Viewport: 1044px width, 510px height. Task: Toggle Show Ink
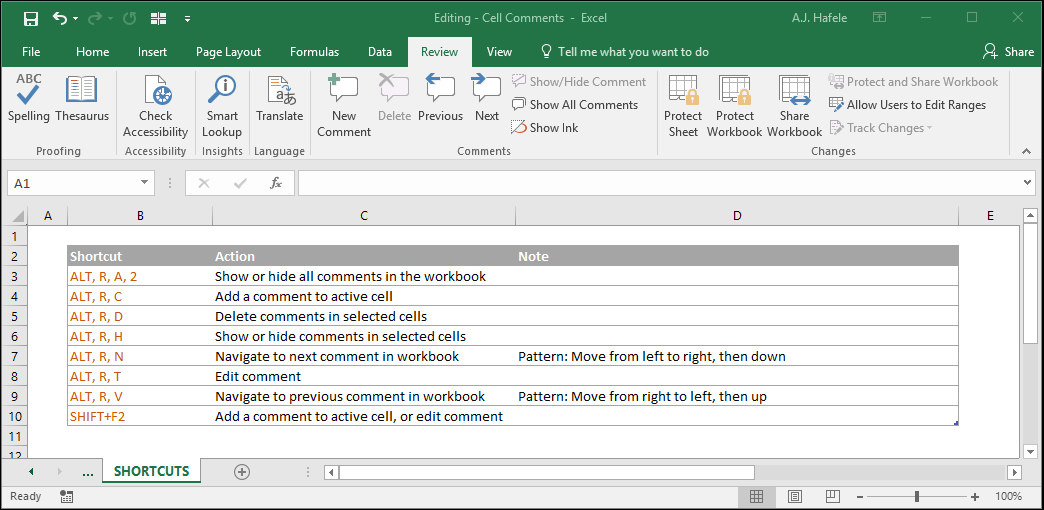coord(545,128)
